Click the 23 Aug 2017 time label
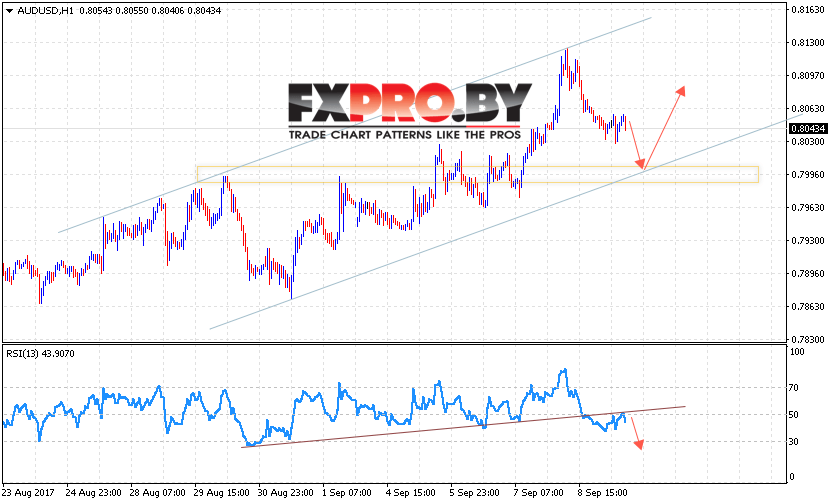Viewport: 829px width, 504px height. coord(28,492)
